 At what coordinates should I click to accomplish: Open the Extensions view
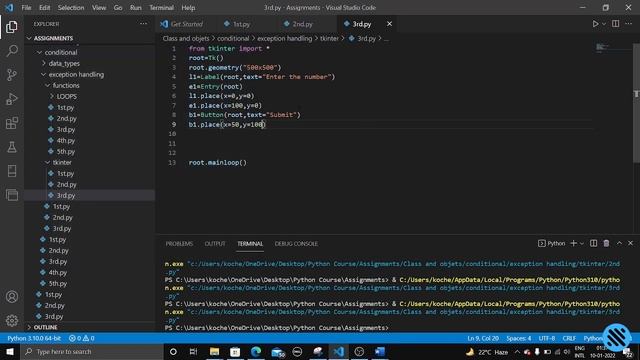point(12,123)
